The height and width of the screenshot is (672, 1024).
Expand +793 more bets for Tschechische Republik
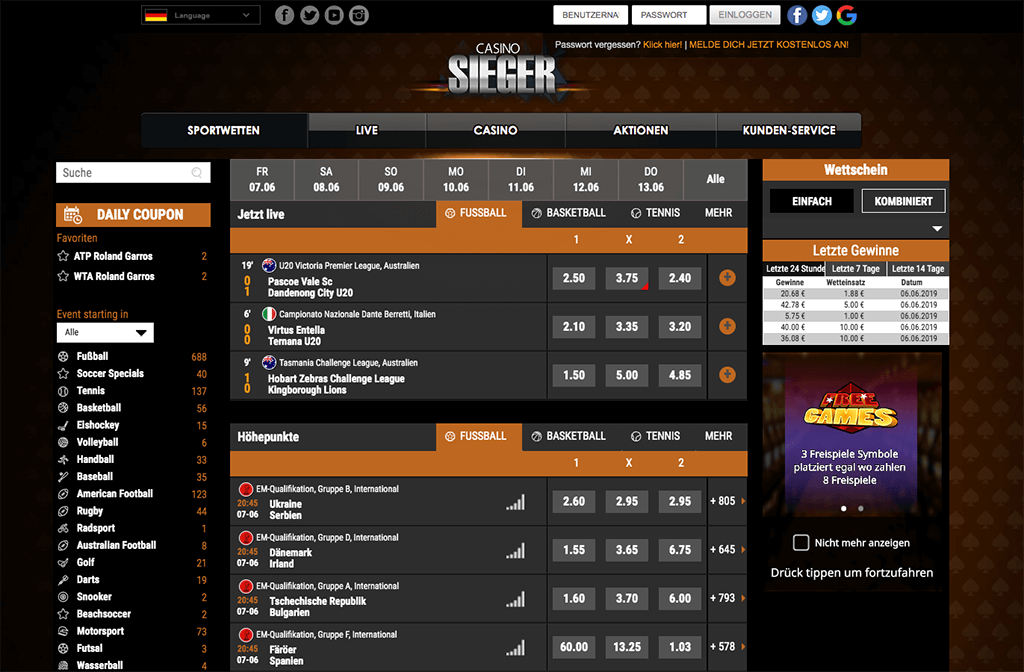tap(727, 598)
